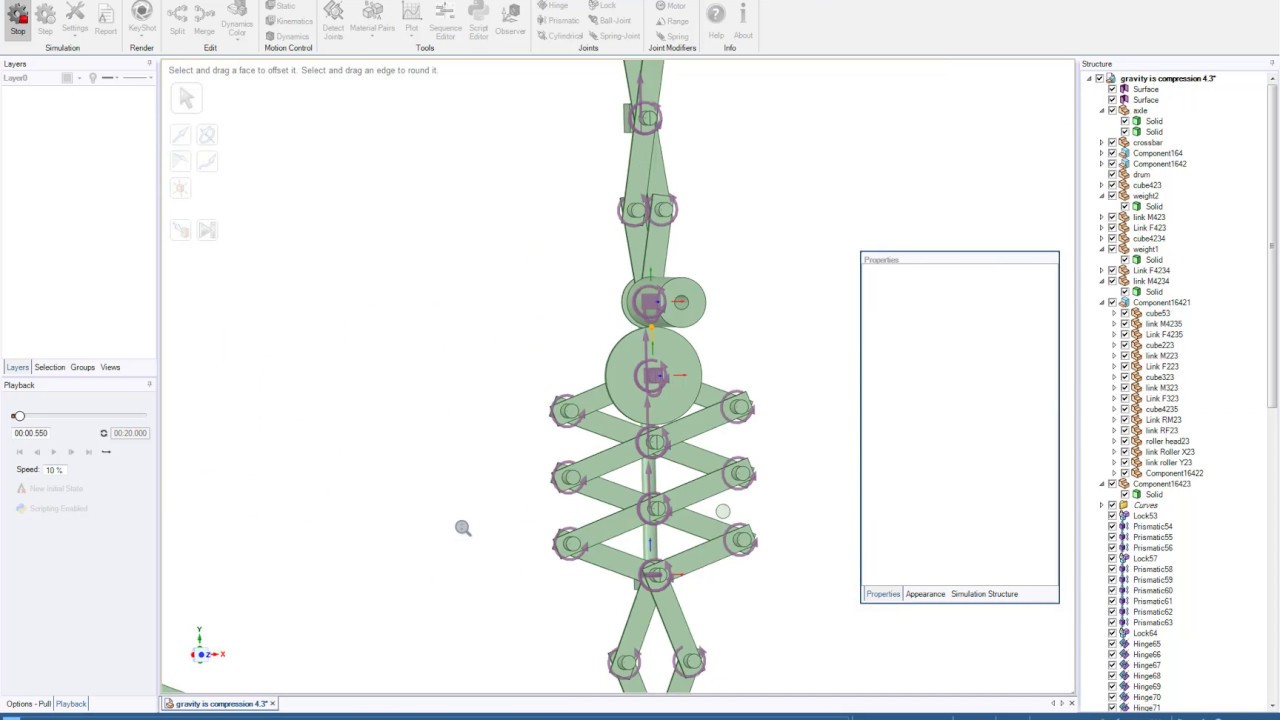Open the Dynamics Color tool
The width and height of the screenshot is (1280, 720).
click(237, 20)
